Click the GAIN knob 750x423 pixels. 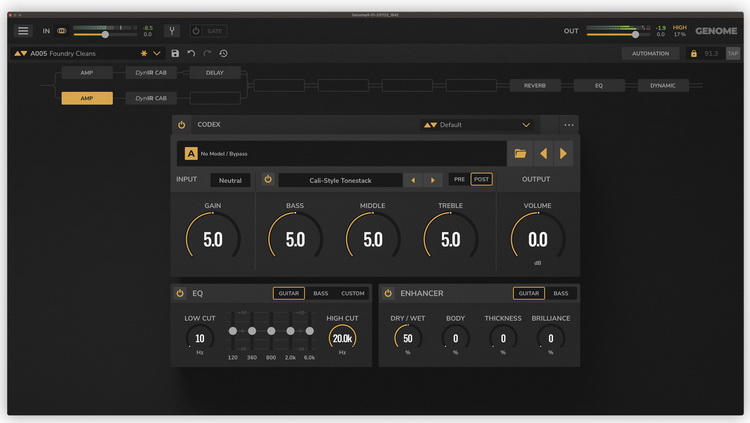[x=213, y=239]
